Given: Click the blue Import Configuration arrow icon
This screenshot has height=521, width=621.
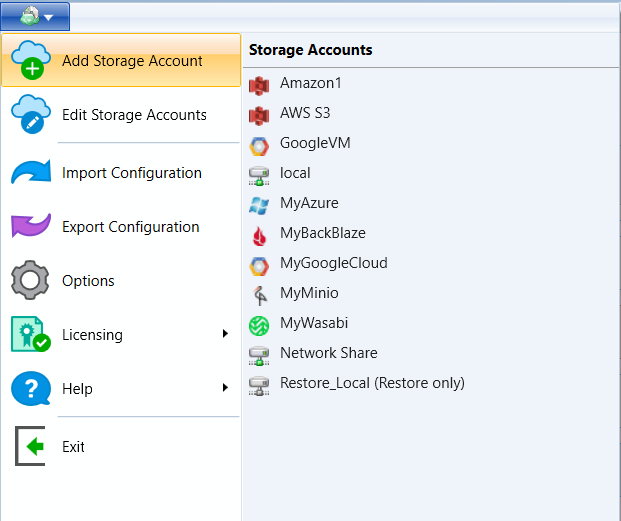Looking at the screenshot, I should [x=31, y=172].
